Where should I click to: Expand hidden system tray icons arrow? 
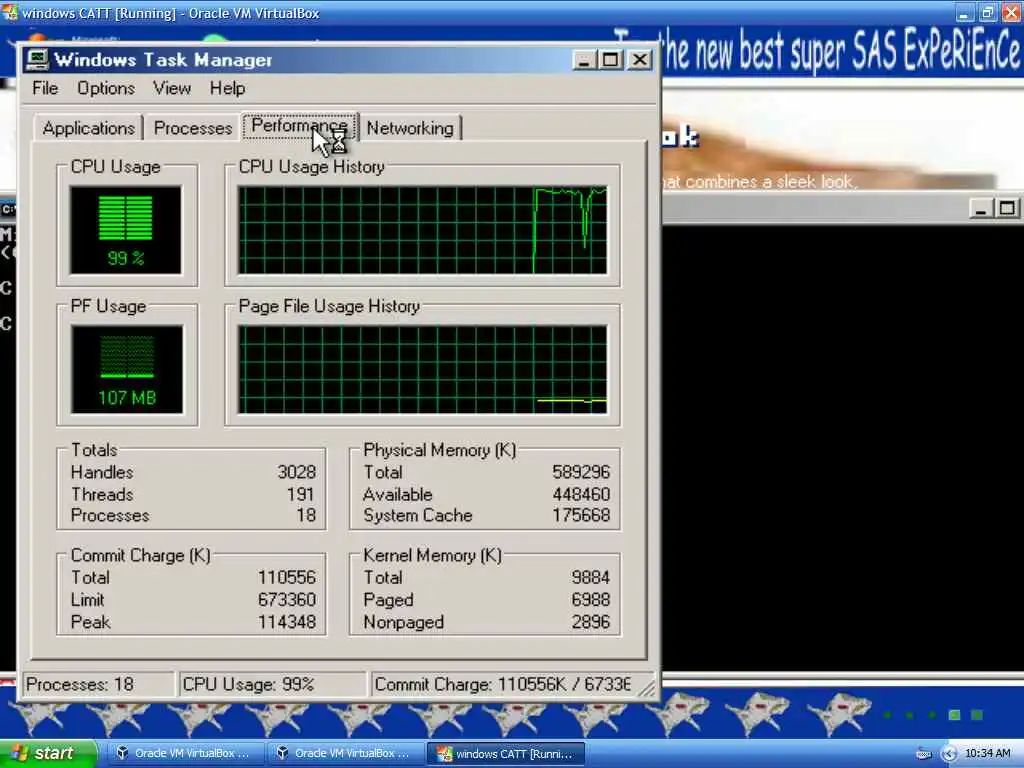(950, 754)
